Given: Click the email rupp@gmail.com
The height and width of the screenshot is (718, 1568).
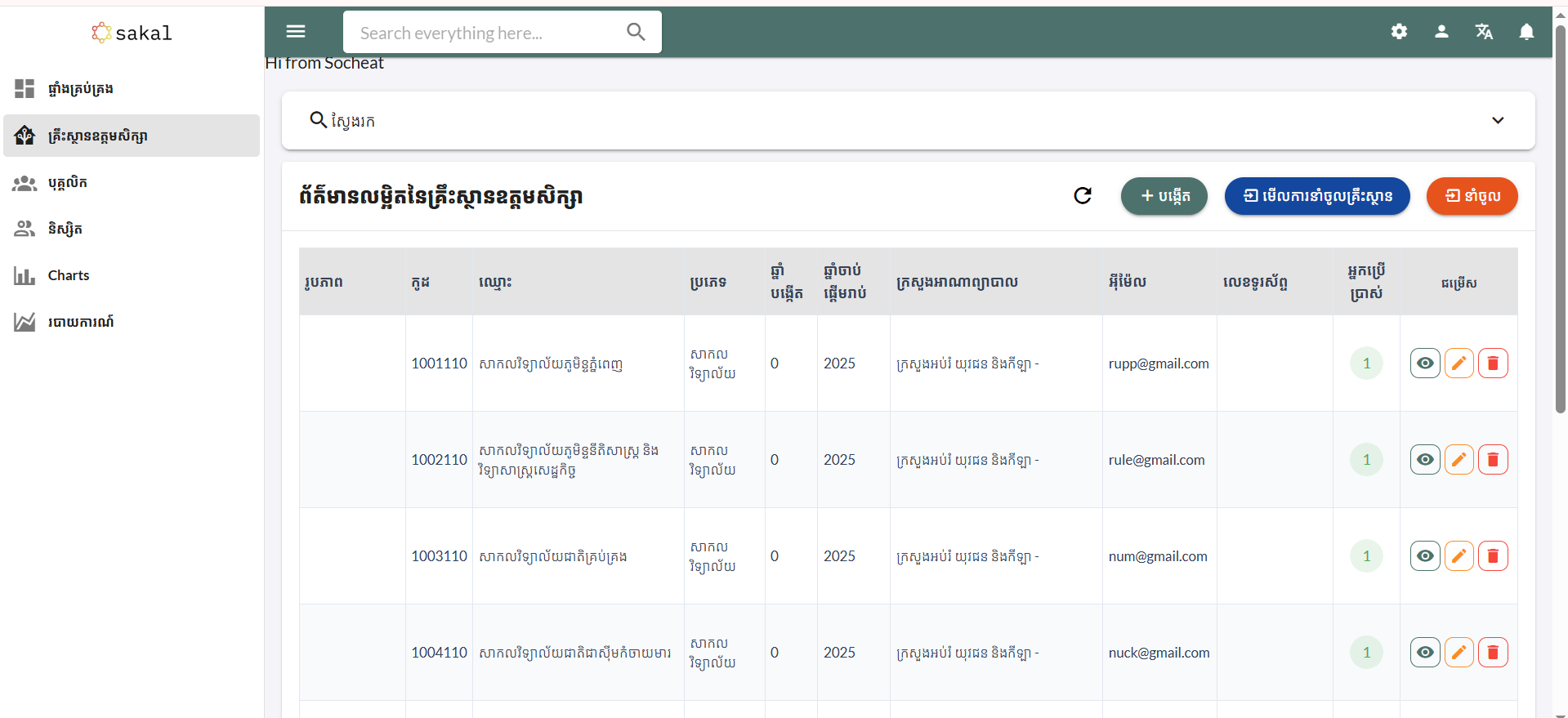Looking at the screenshot, I should (x=1159, y=363).
